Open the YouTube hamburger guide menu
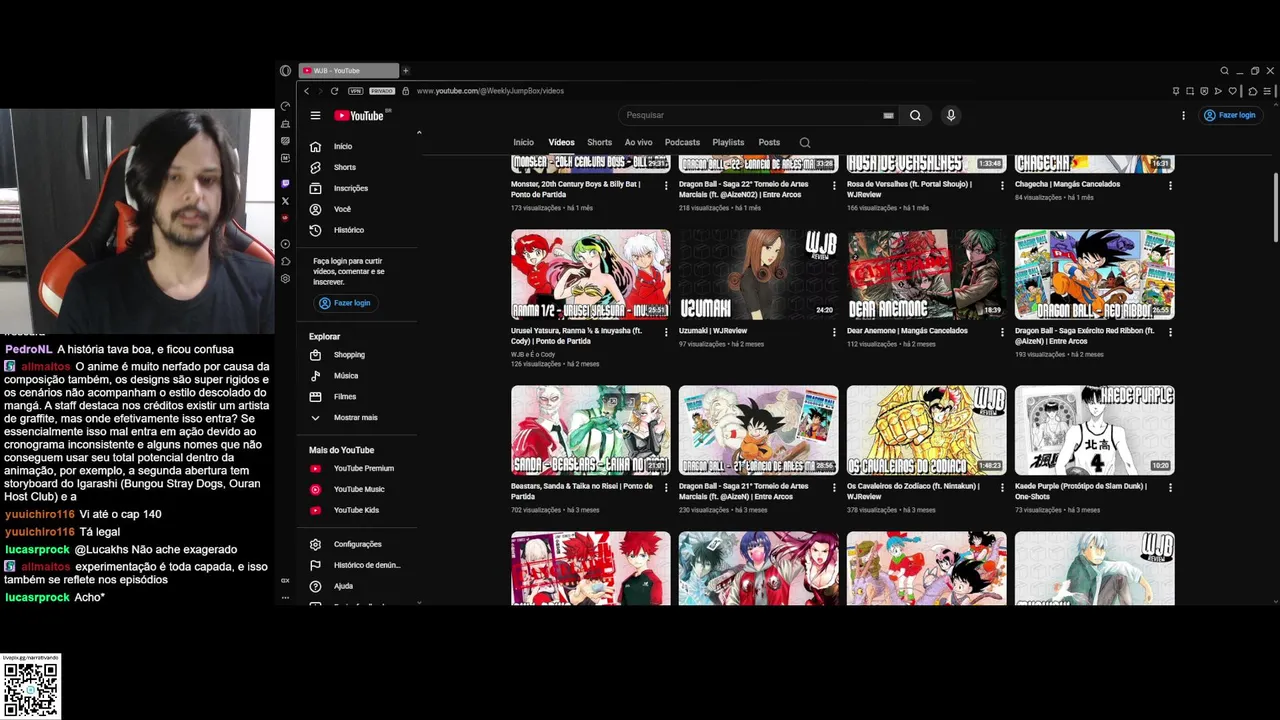The height and width of the screenshot is (720, 1280). tap(315, 116)
